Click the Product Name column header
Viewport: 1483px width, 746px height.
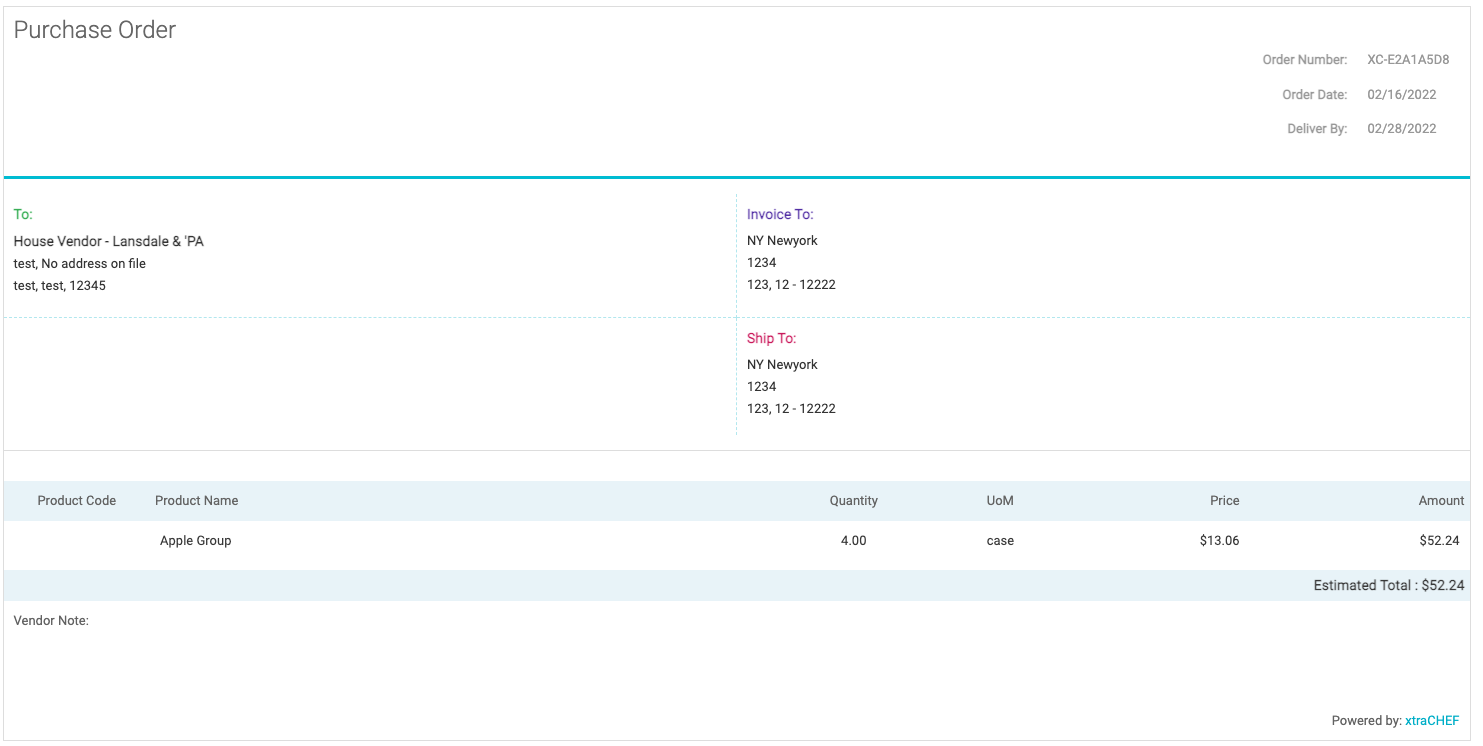pos(197,501)
